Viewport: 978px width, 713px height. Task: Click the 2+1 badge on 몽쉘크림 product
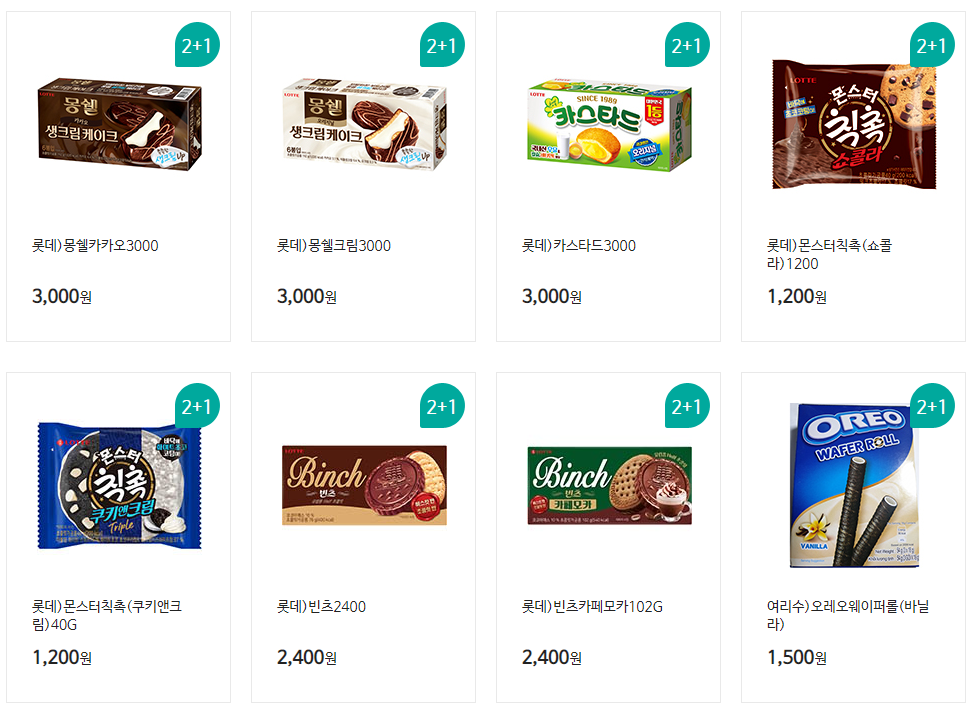442,45
